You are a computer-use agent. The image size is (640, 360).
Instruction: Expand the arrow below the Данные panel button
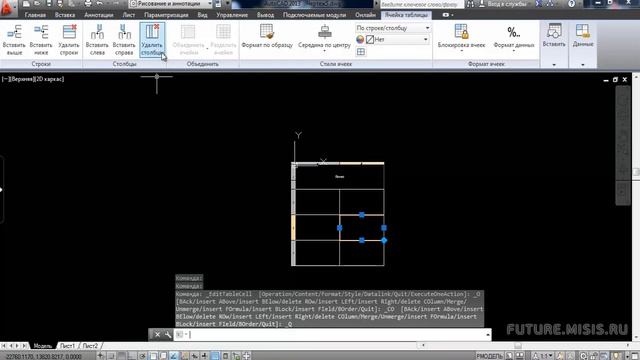point(582,64)
